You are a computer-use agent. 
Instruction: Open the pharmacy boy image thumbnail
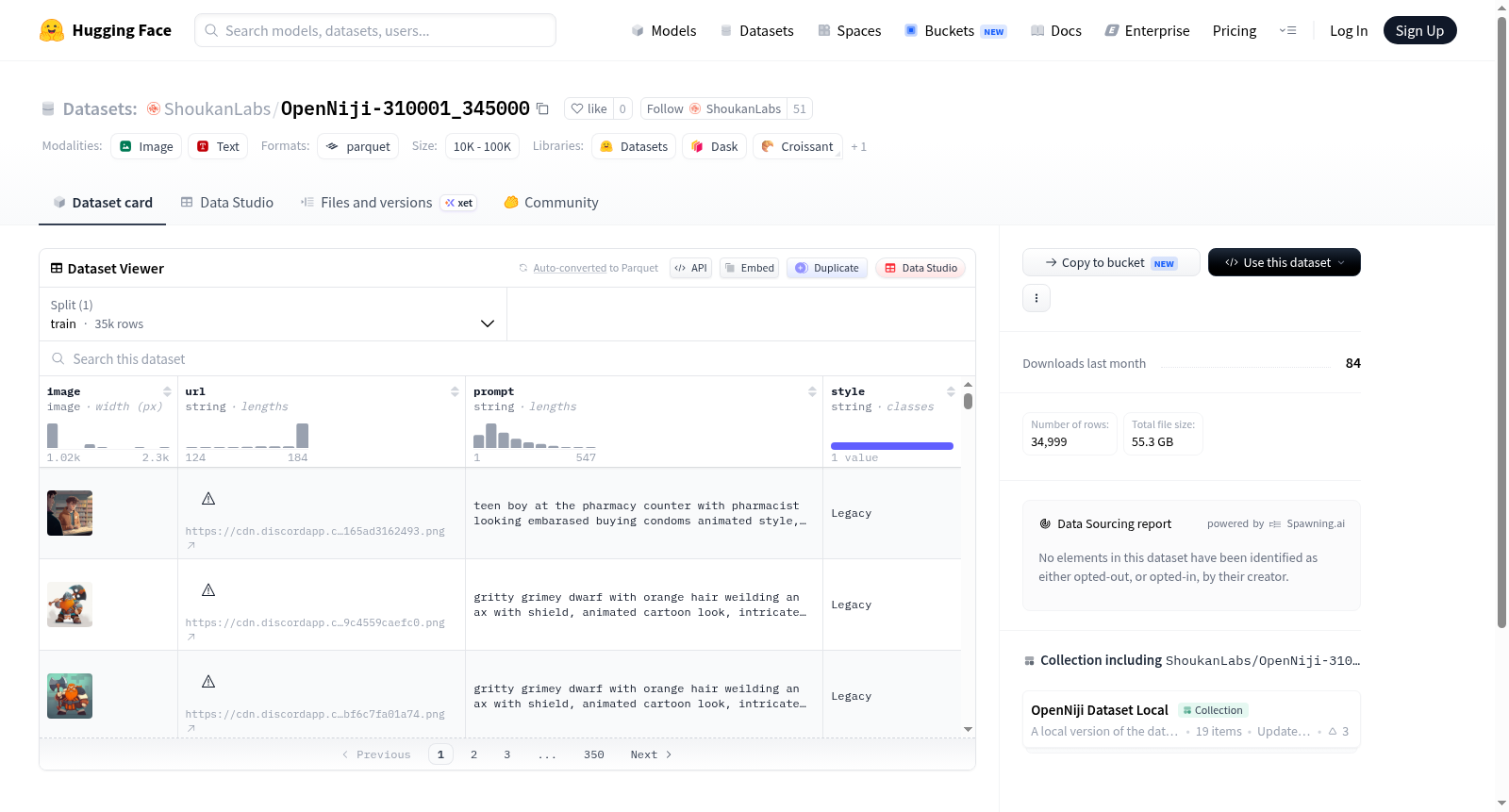point(70,513)
